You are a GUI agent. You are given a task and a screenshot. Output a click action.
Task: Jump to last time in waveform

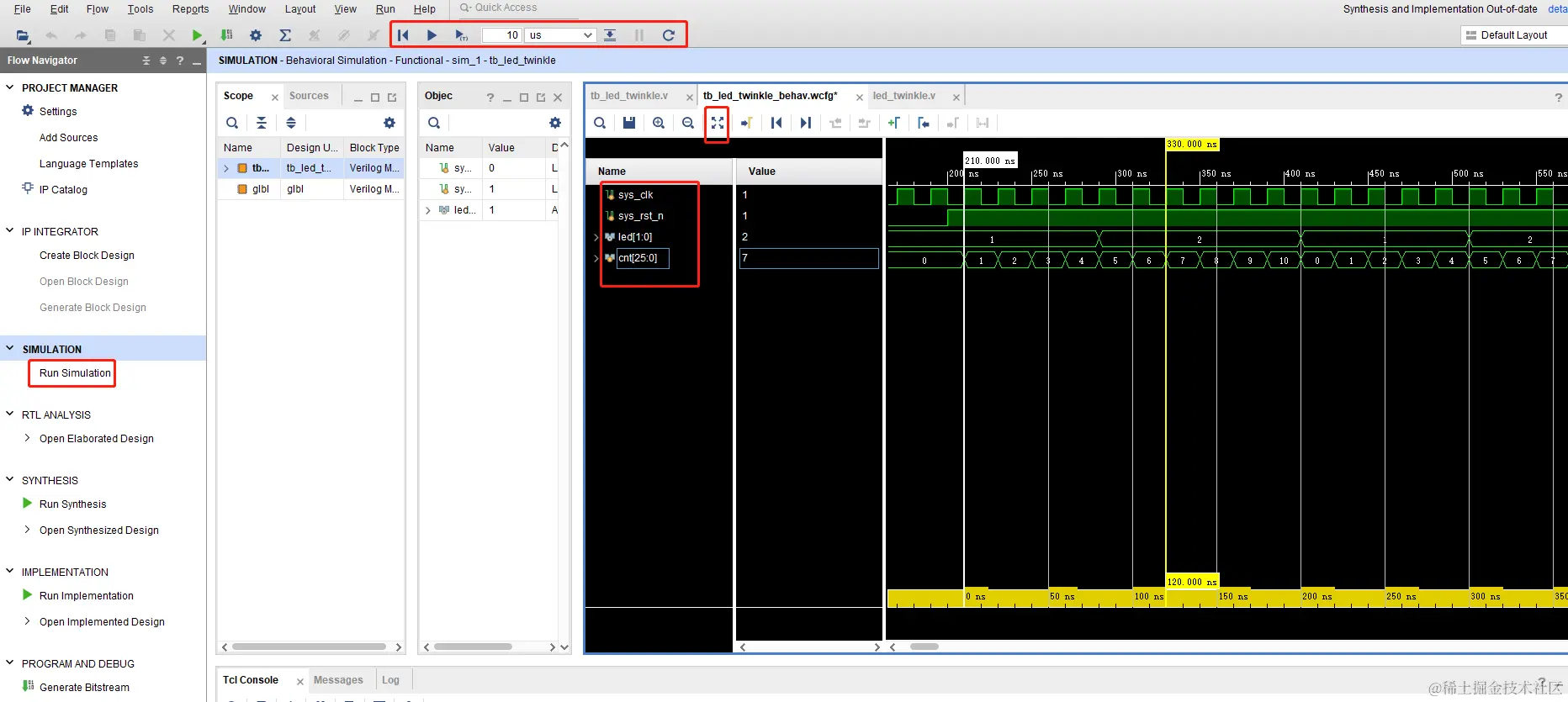[x=806, y=123]
